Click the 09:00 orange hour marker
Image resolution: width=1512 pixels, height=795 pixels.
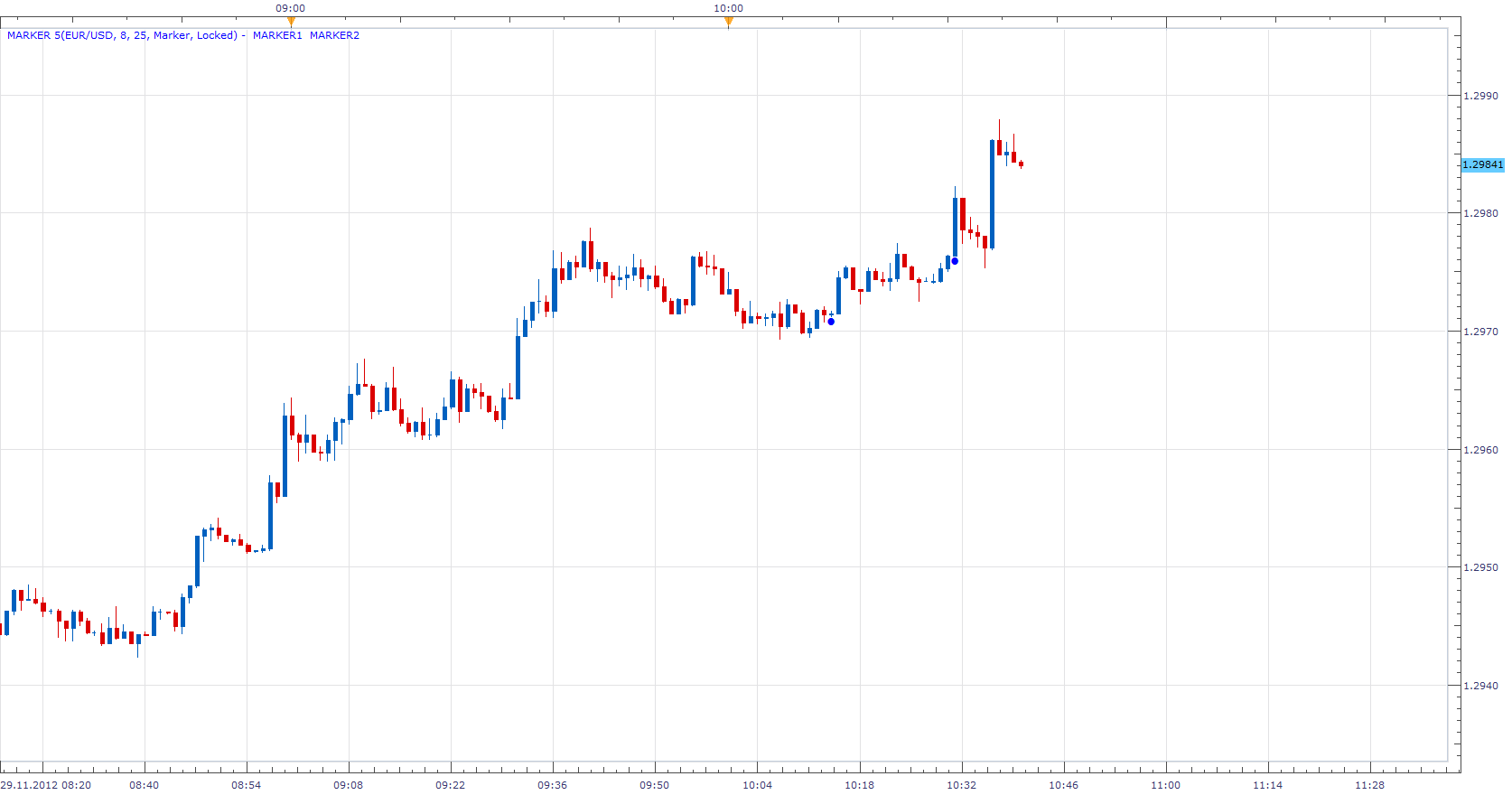click(291, 22)
